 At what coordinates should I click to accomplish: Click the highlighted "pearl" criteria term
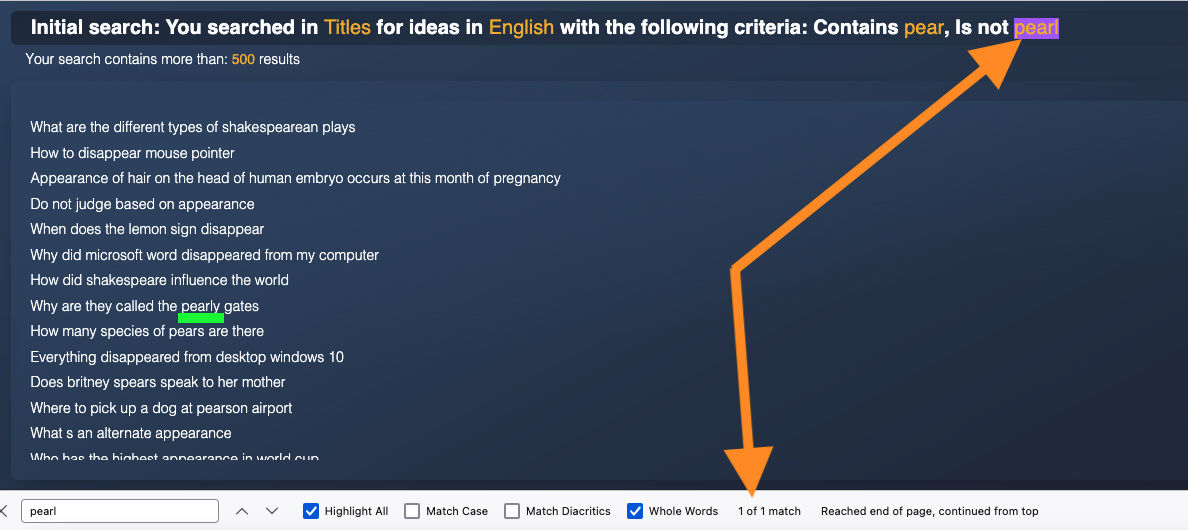[x=1036, y=27]
